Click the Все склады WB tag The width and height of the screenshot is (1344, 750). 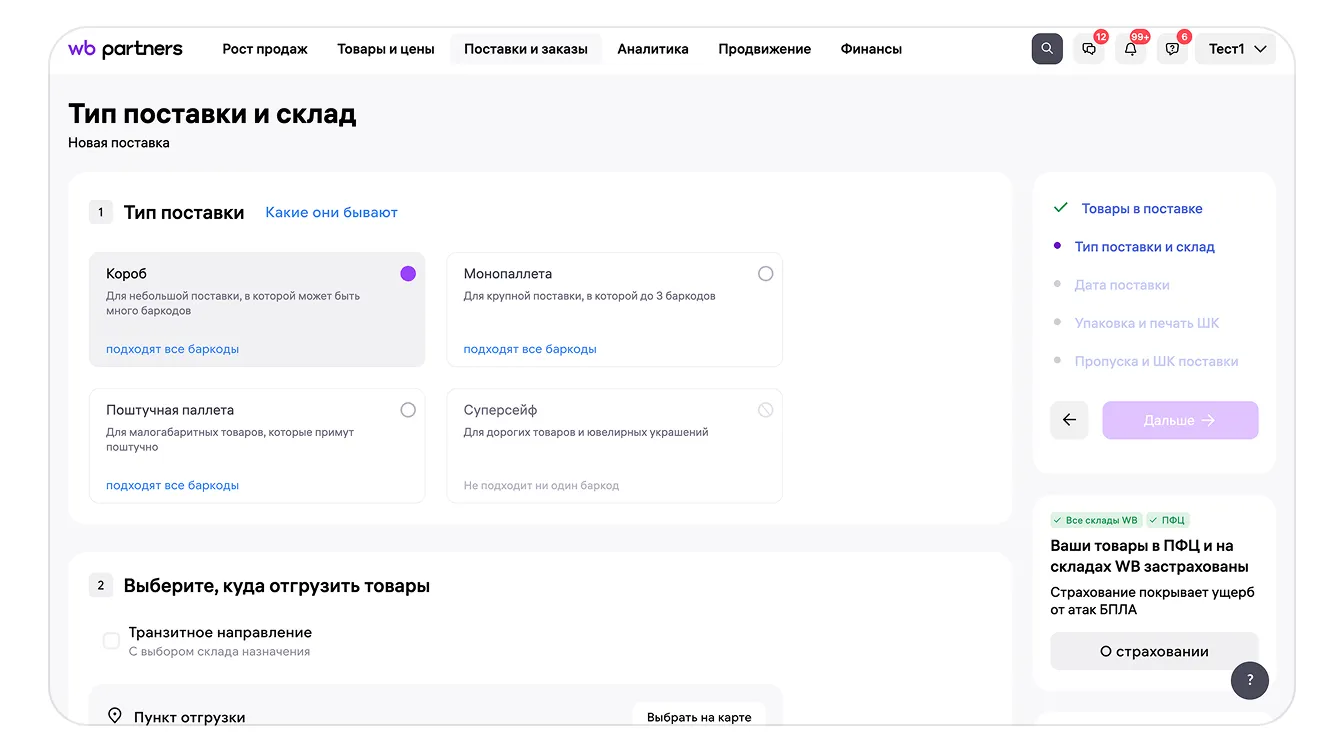(1096, 520)
